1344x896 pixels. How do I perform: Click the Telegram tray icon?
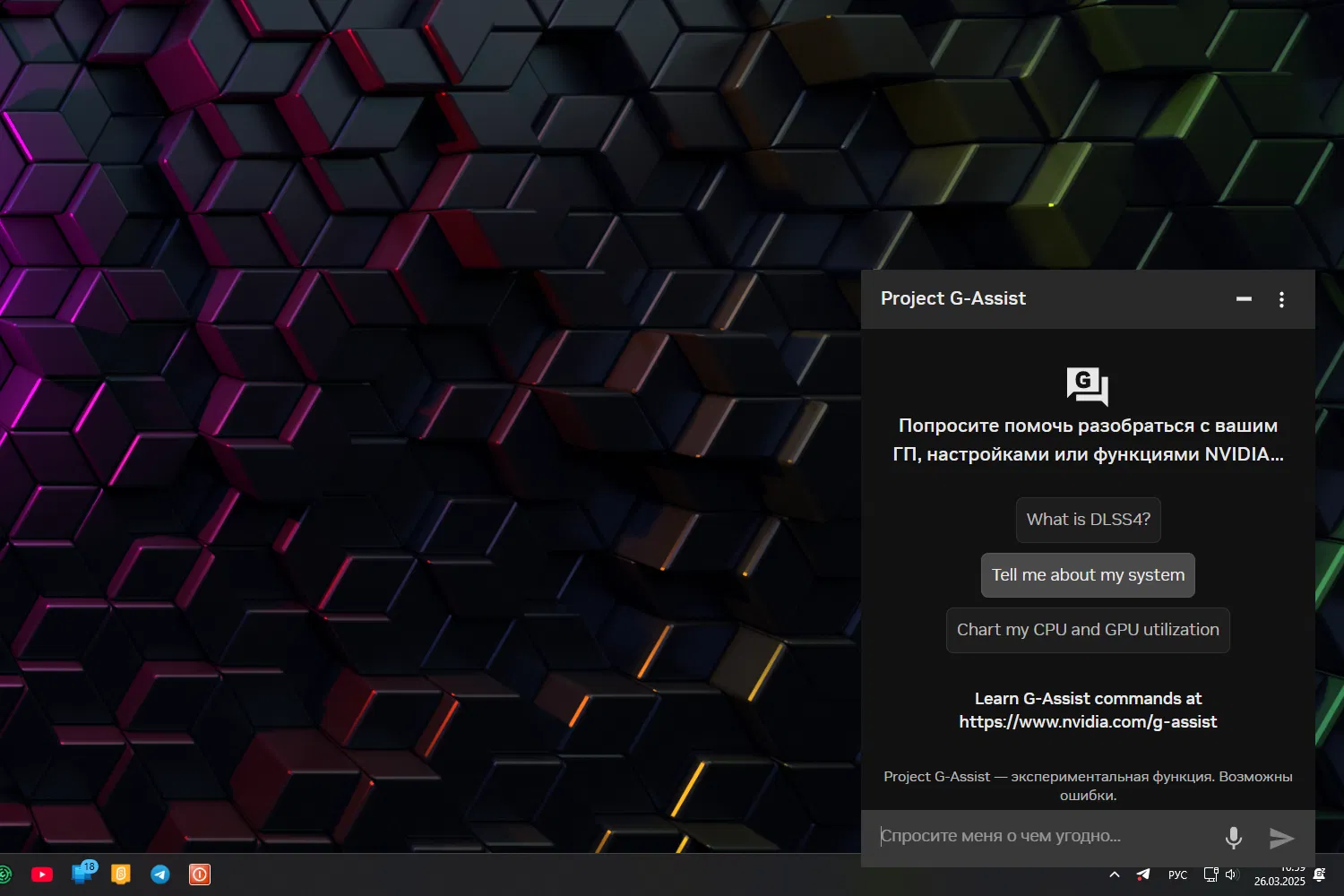tap(1143, 874)
